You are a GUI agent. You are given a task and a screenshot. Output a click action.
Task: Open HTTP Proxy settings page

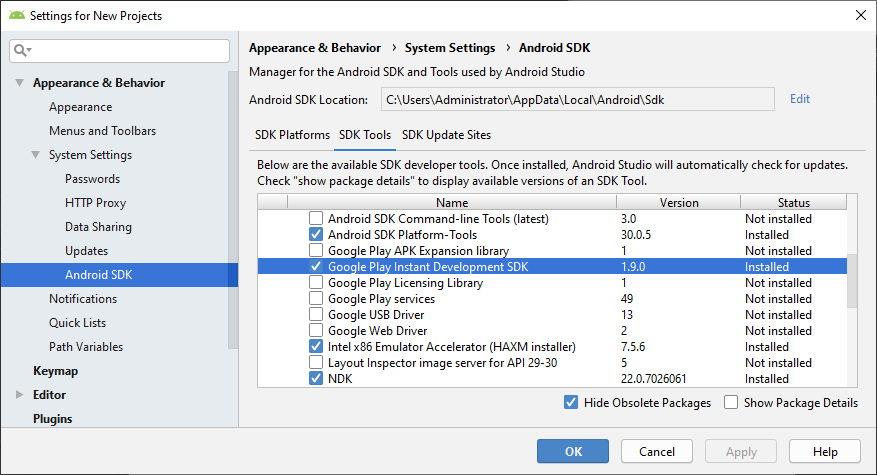click(x=95, y=203)
